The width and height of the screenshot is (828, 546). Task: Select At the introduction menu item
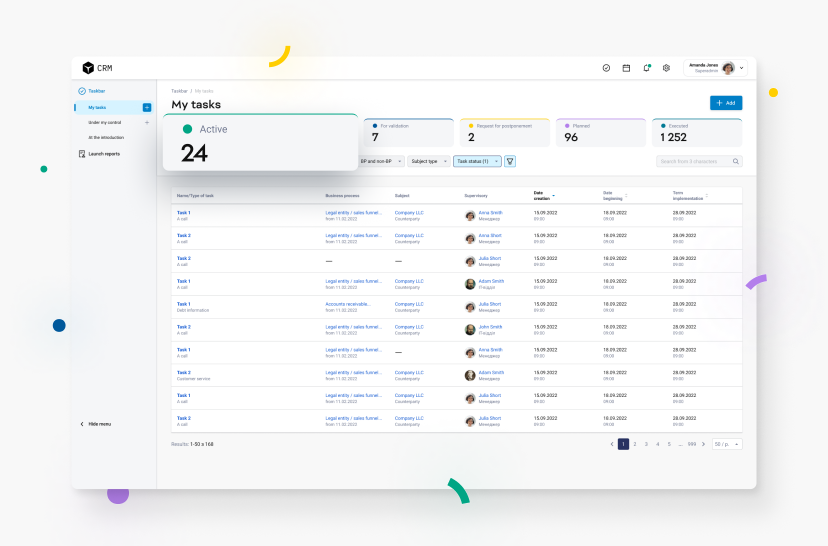click(x=106, y=137)
